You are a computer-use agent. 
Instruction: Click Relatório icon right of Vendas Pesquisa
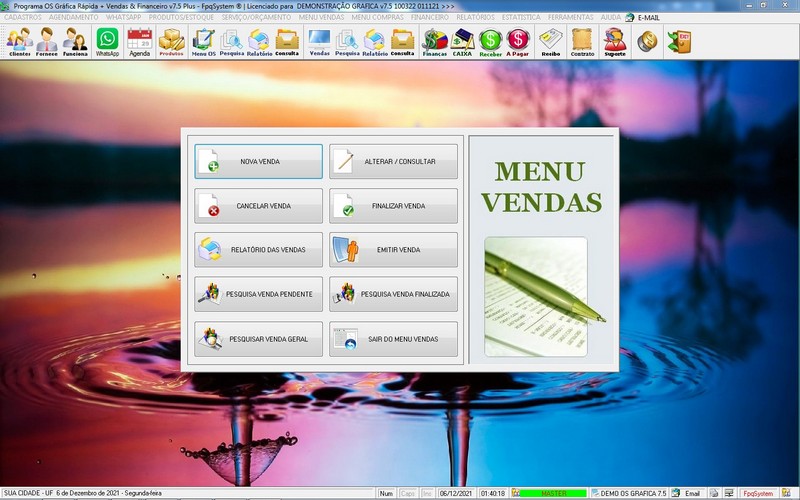pyautogui.click(x=375, y=42)
